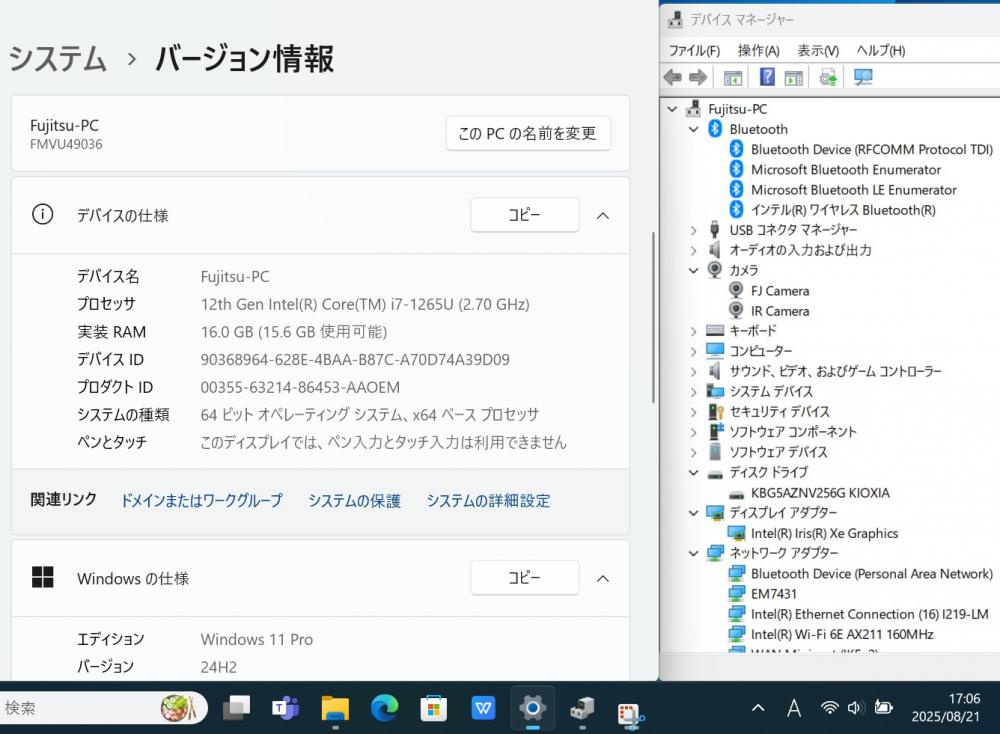The image size is (1000, 734).
Task: Collapse the ディスプレイ アダプター category
Action: (x=694, y=513)
